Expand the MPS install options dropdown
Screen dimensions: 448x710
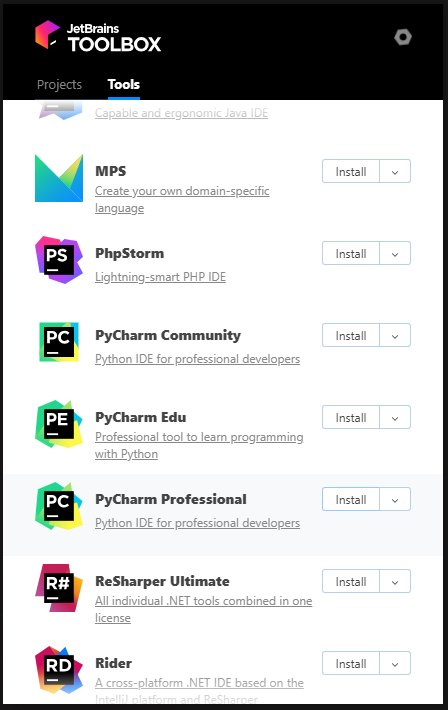pos(395,171)
